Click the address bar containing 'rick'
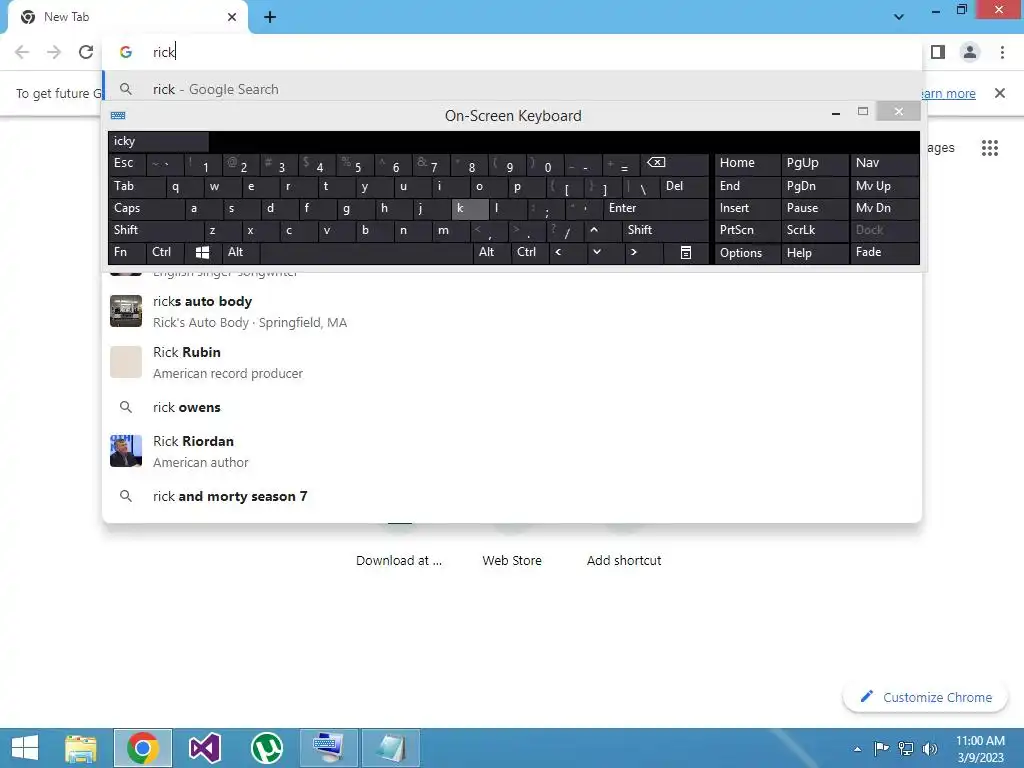The width and height of the screenshot is (1024, 768). 512,52
